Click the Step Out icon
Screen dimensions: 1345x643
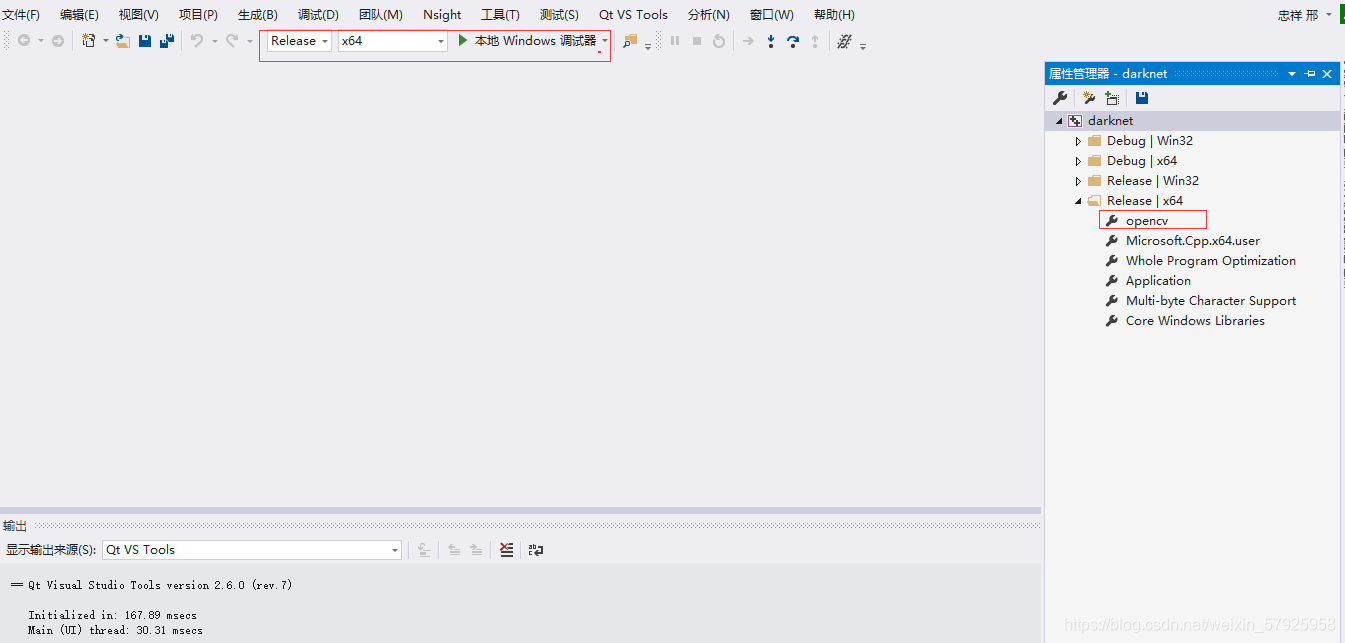pyautogui.click(x=815, y=41)
